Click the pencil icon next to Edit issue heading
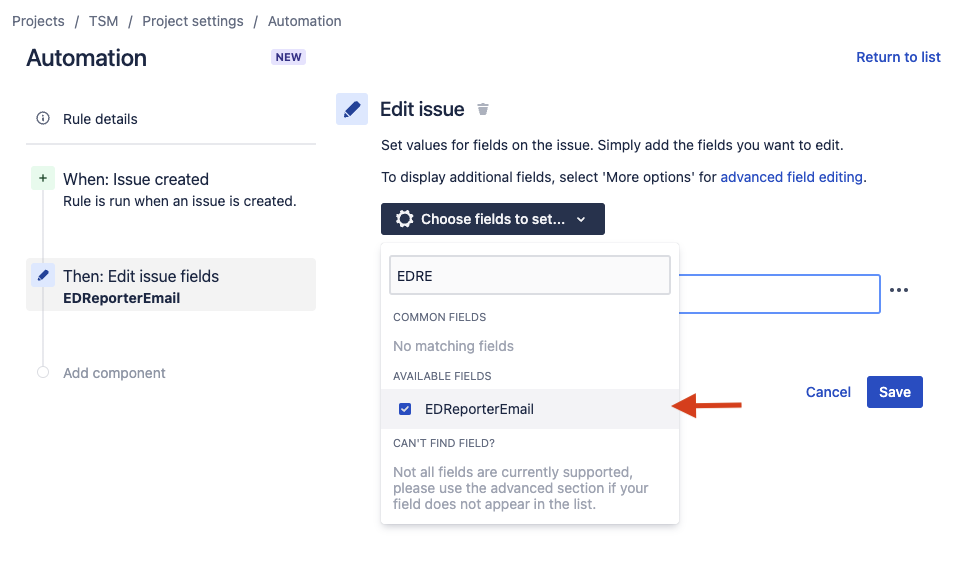The width and height of the screenshot is (974, 561). point(351,109)
